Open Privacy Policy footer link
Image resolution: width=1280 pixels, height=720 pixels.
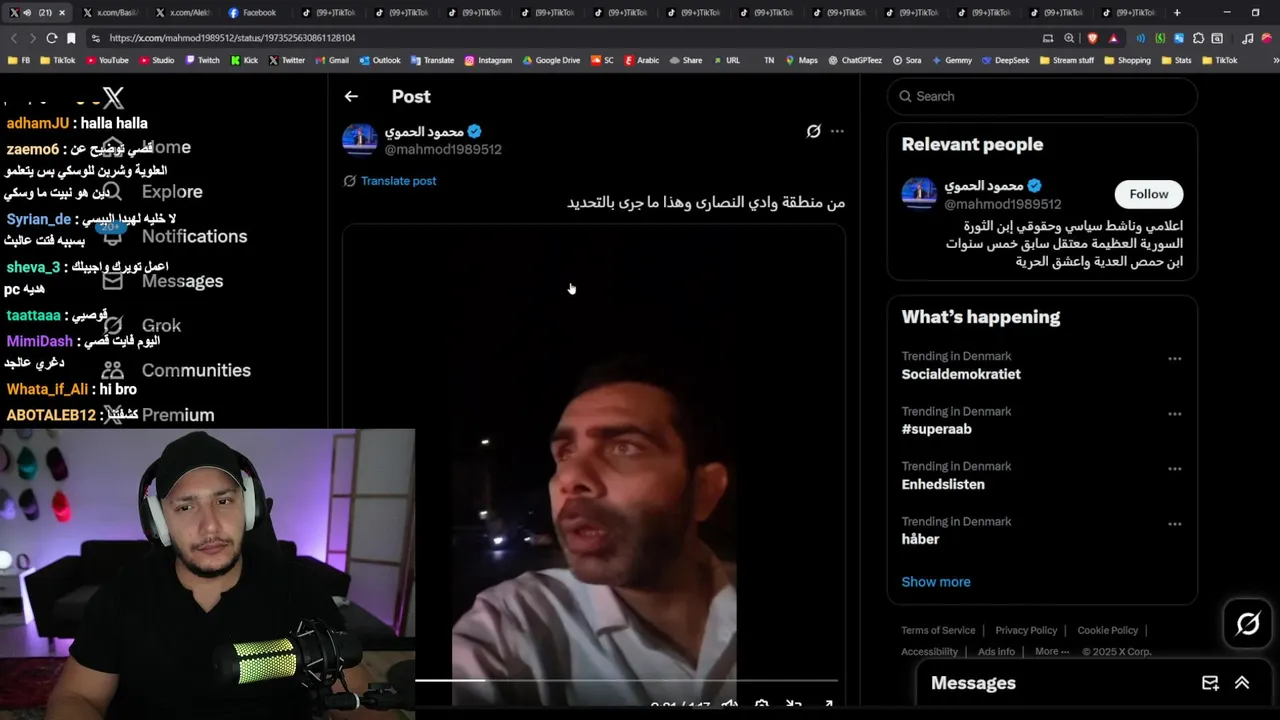1026,630
